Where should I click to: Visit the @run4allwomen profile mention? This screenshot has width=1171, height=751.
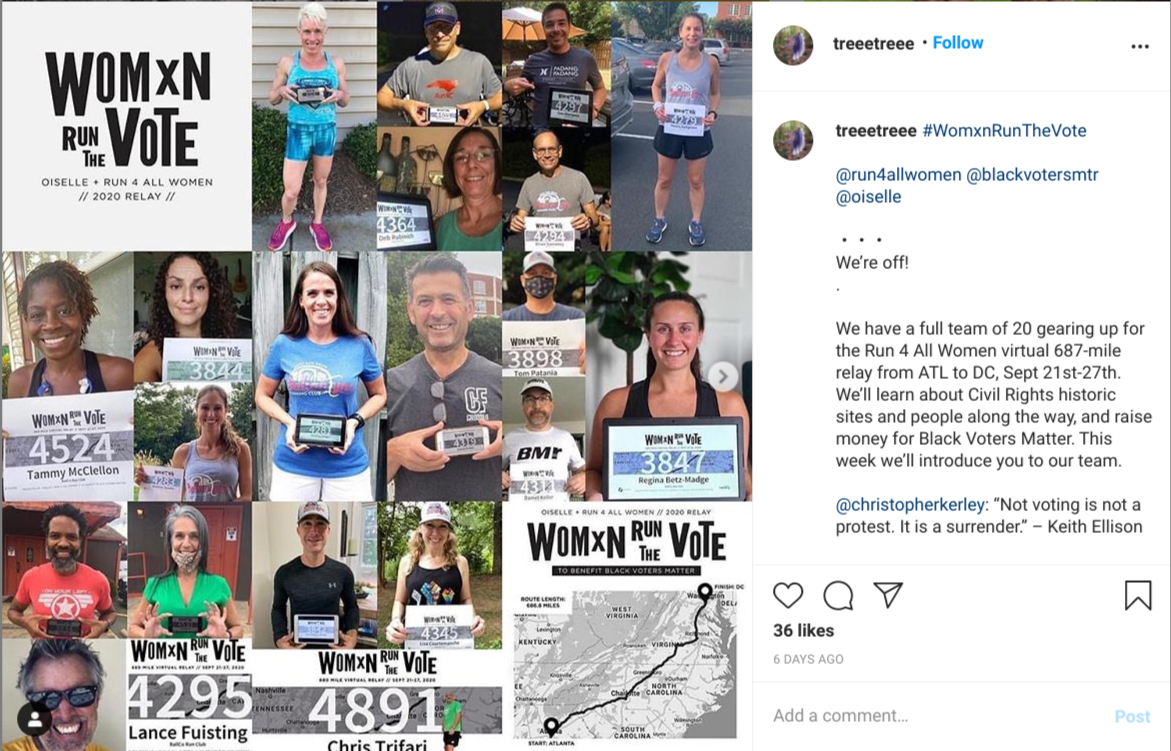(898, 175)
